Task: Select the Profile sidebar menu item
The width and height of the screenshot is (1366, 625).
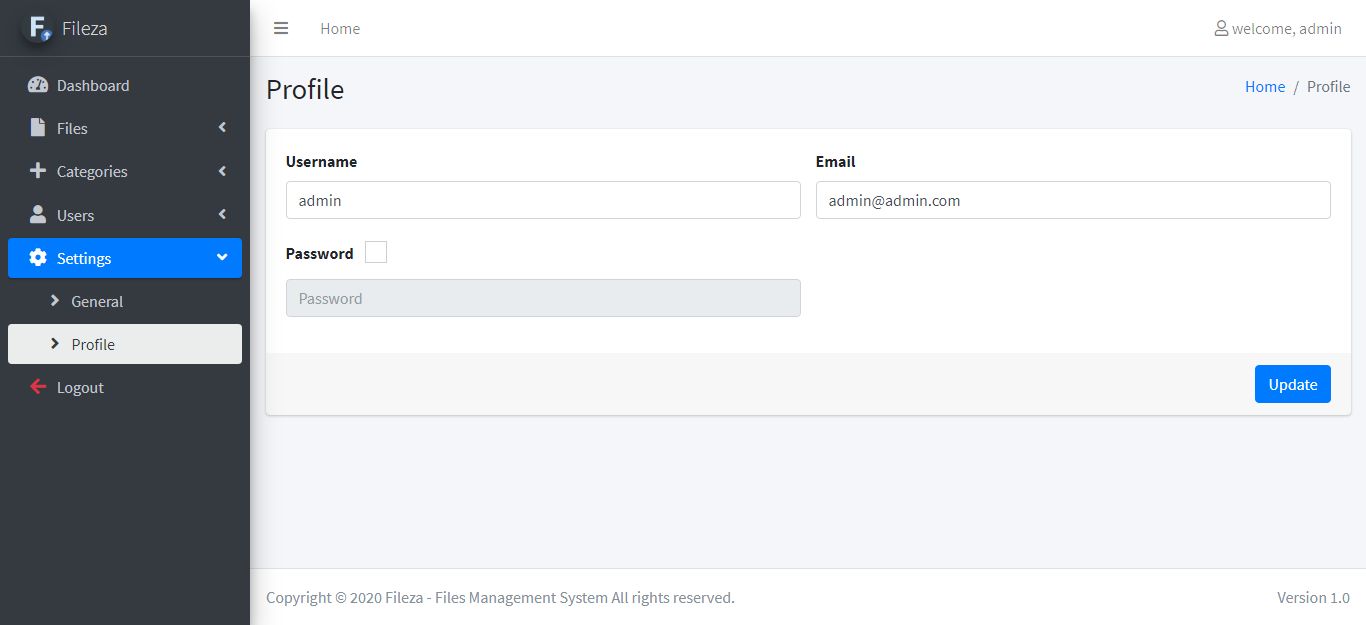Action: [x=93, y=344]
